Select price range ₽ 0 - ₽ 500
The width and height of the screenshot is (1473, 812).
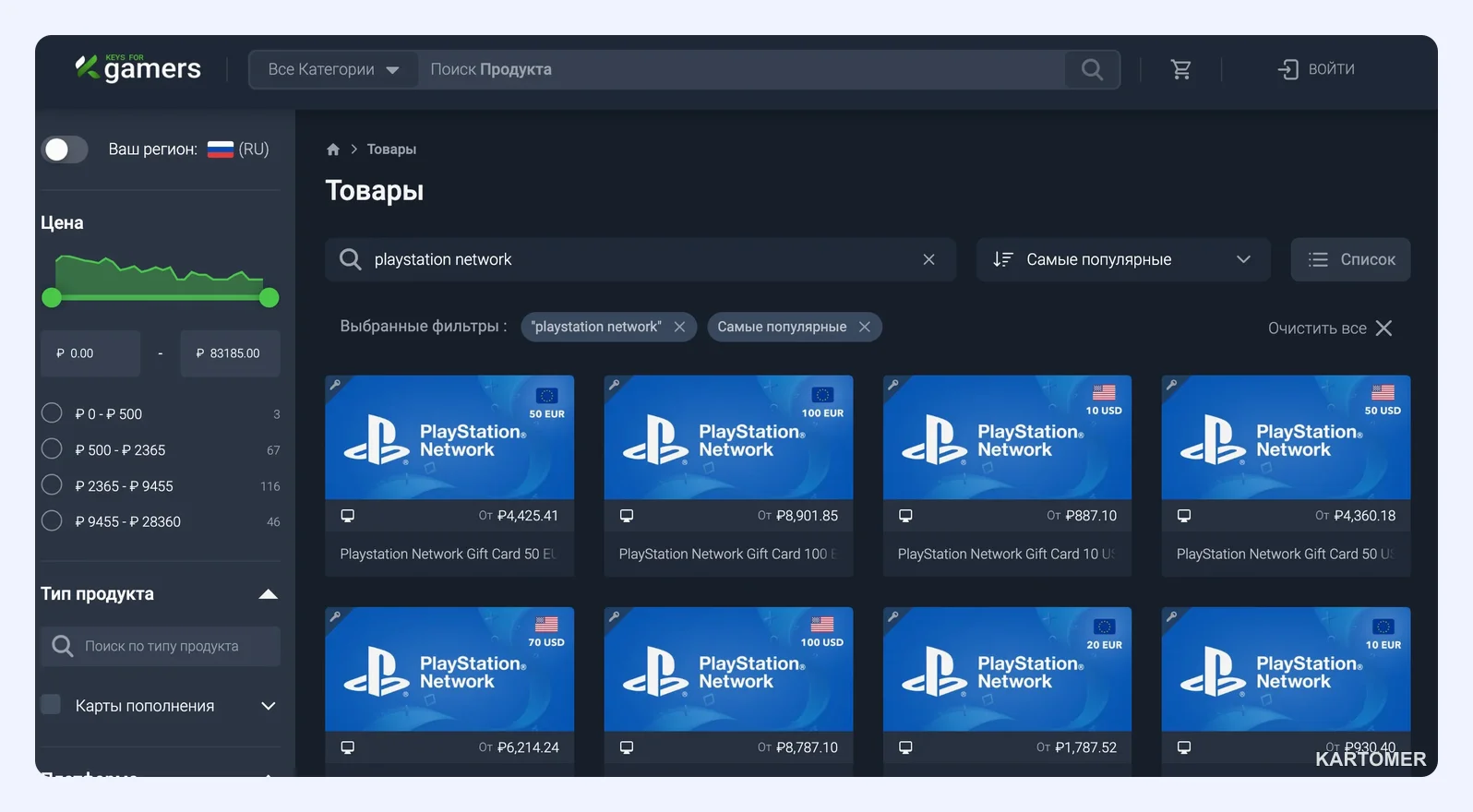pos(52,413)
